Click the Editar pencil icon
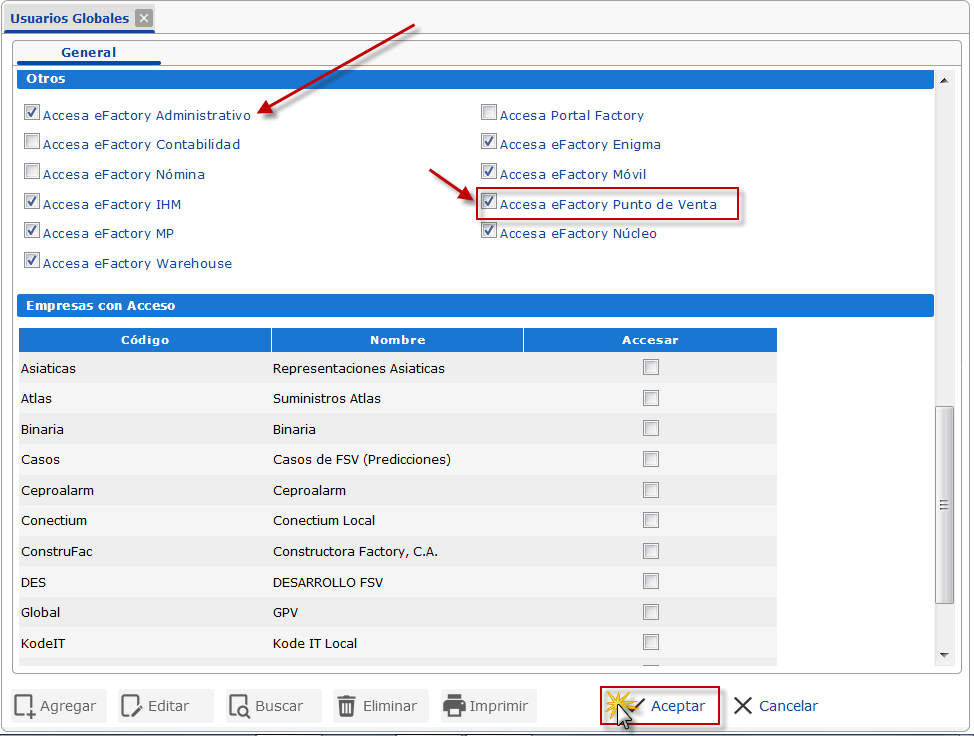 [132, 706]
